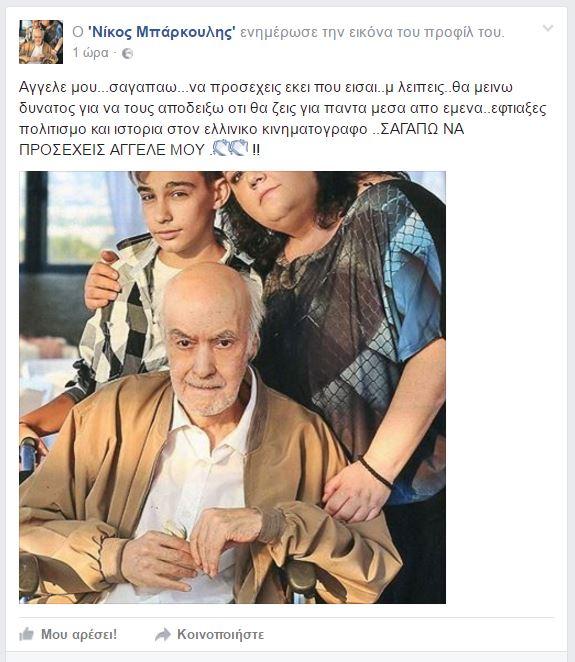Click the uppercase 'ΣΑΓΑΠΩ ΝΑ' text
The image size is (575, 662).
[x=422, y=129]
